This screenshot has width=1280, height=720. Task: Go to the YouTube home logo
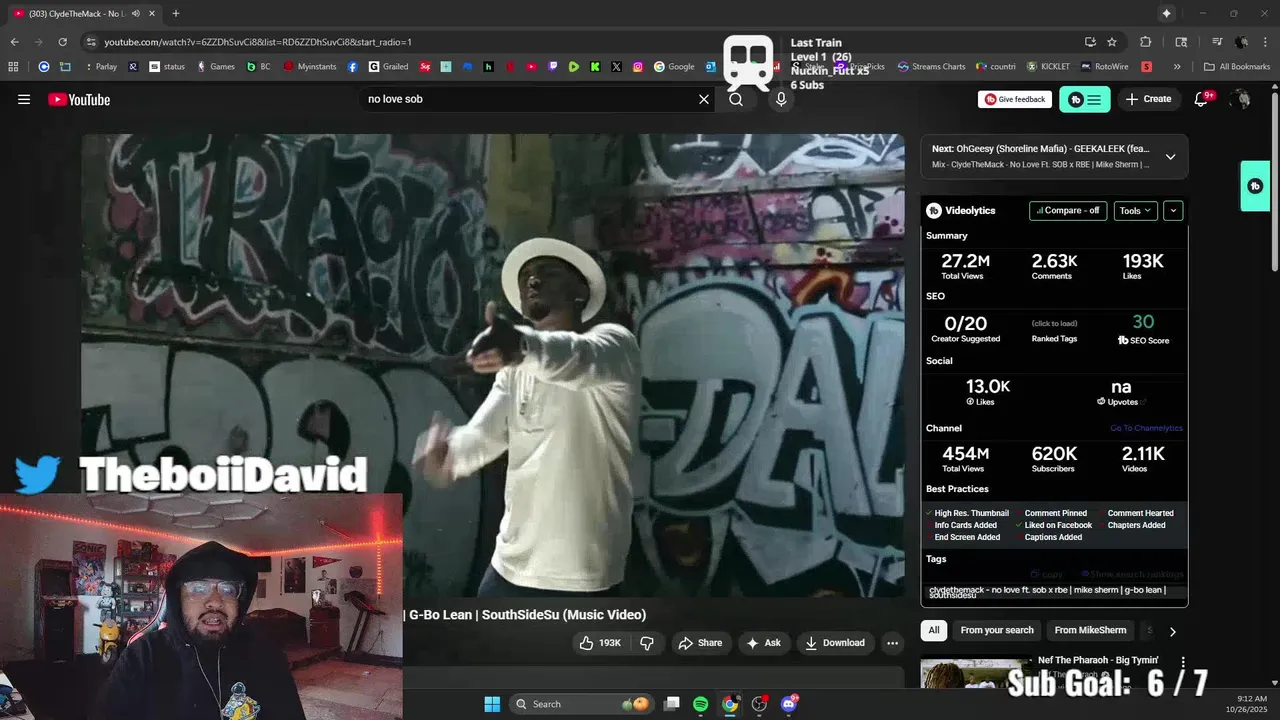tap(79, 99)
